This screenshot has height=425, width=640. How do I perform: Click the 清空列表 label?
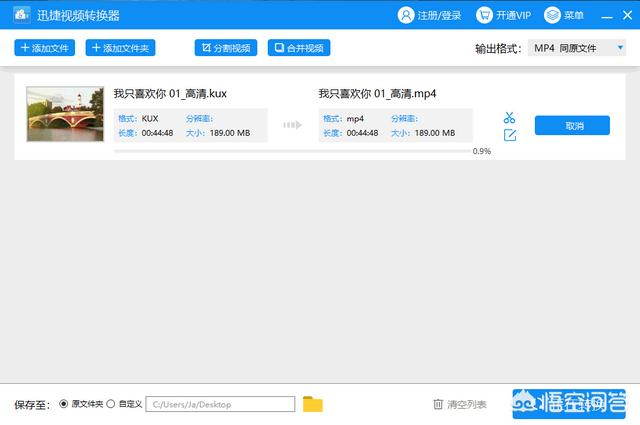click(x=467, y=404)
